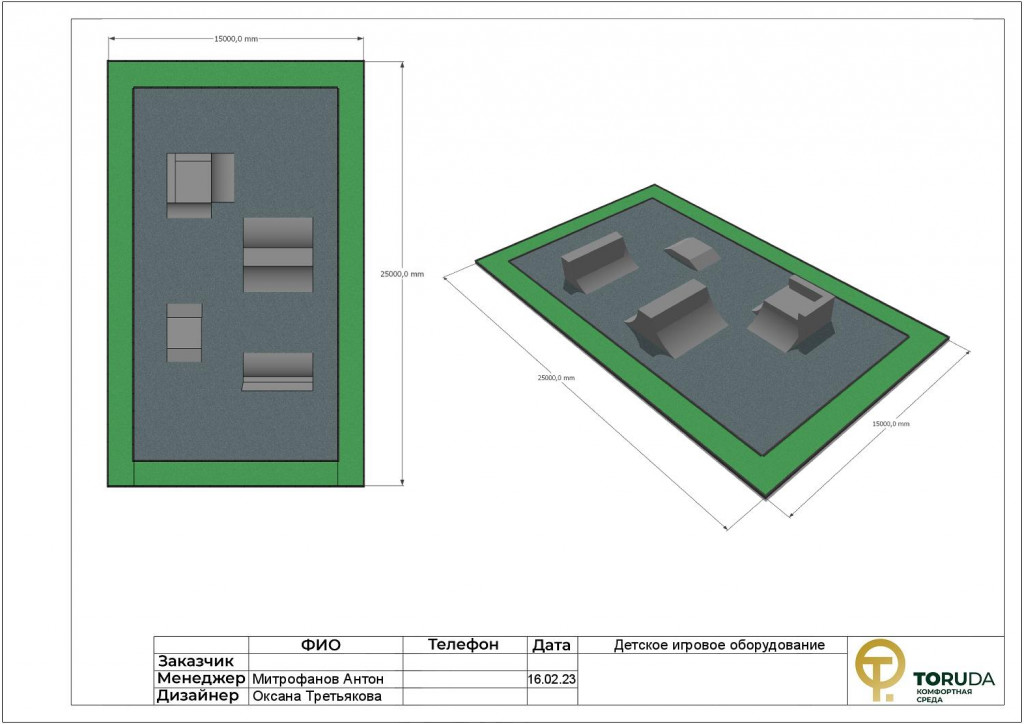Click the TORUDA brand name text
The image size is (1024, 724).
coord(953,680)
